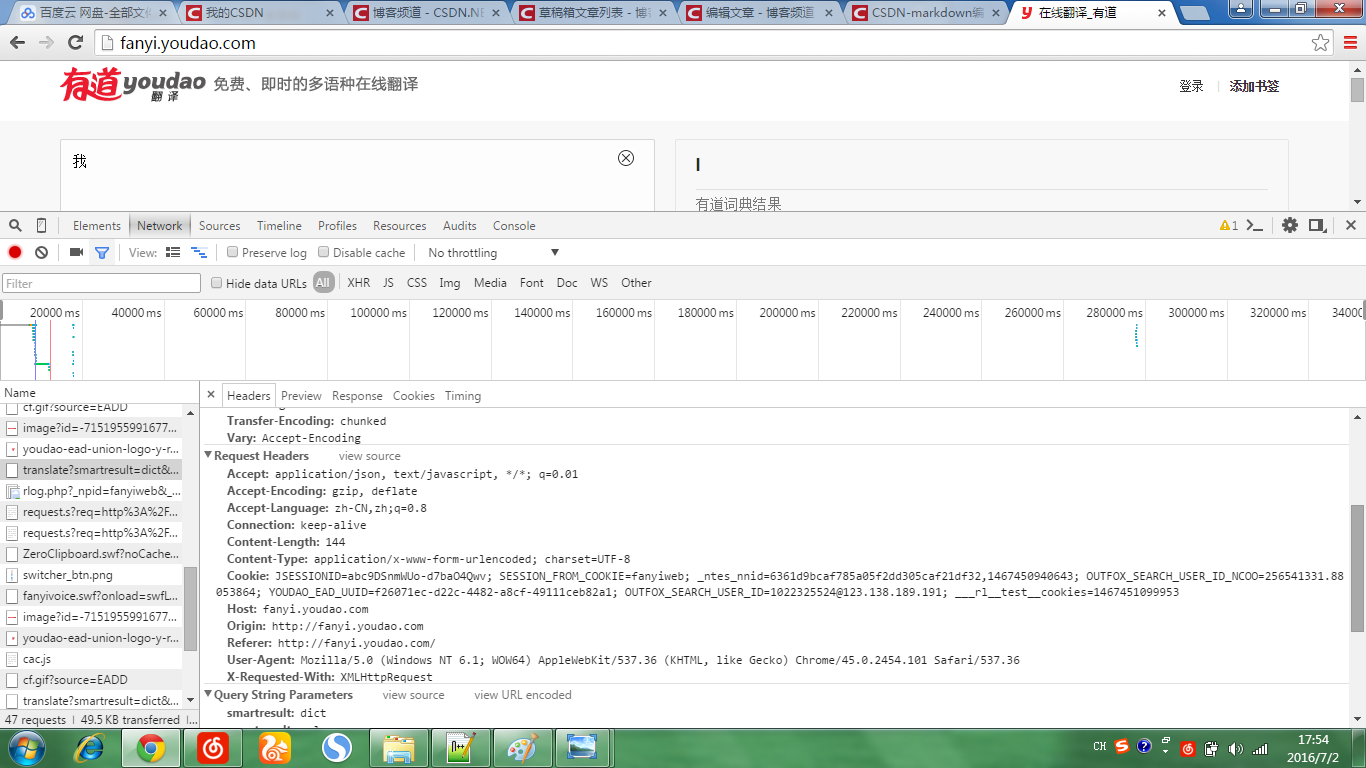The width and height of the screenshot is (1366, 768).
Task: Open the Cookies tab of the request
Action: tap(414, 396)
